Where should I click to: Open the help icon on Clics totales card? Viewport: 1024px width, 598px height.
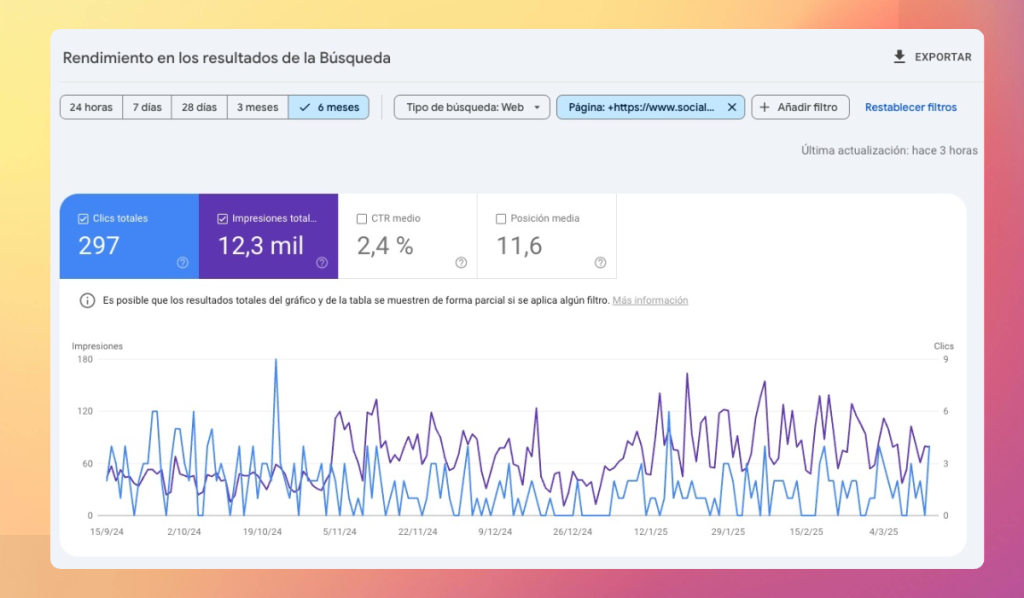click(x=182, y=261)
